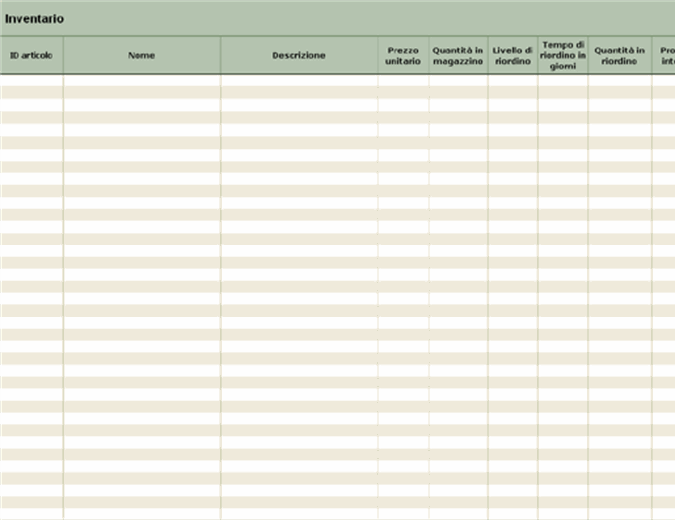The height and width of the screenshot is (520, 675).
Task: Click first cell under Tempo di riordino
Action: (x=563, y=80)
